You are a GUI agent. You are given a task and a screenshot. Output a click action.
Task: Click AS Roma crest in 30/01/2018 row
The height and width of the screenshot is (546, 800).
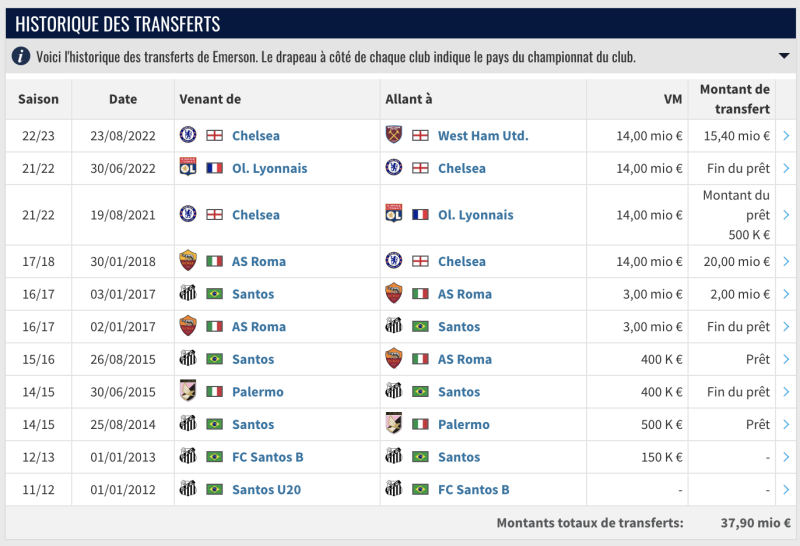(x=187, y=261)
